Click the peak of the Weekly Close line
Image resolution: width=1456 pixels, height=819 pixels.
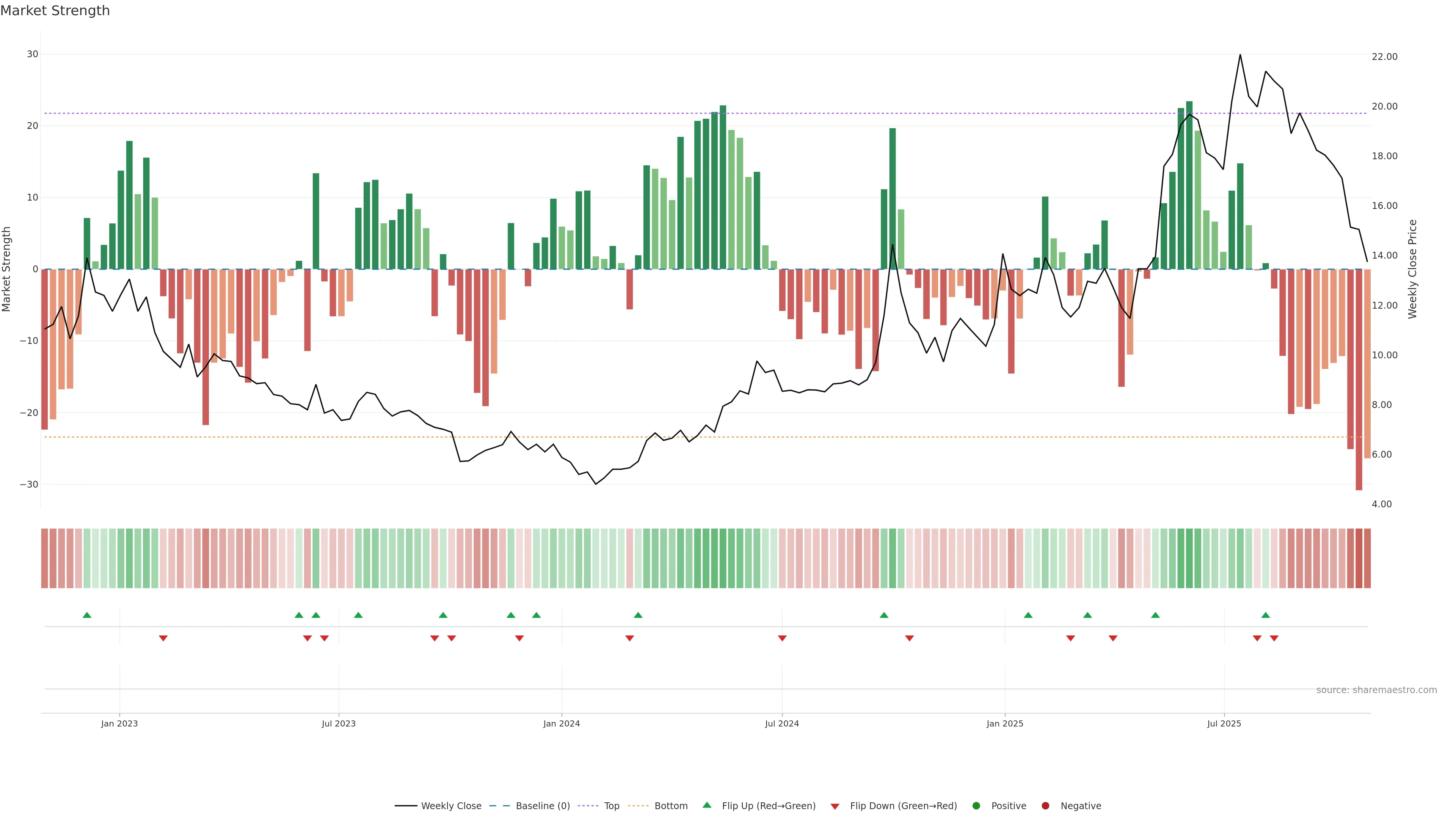pos(1240,55)
